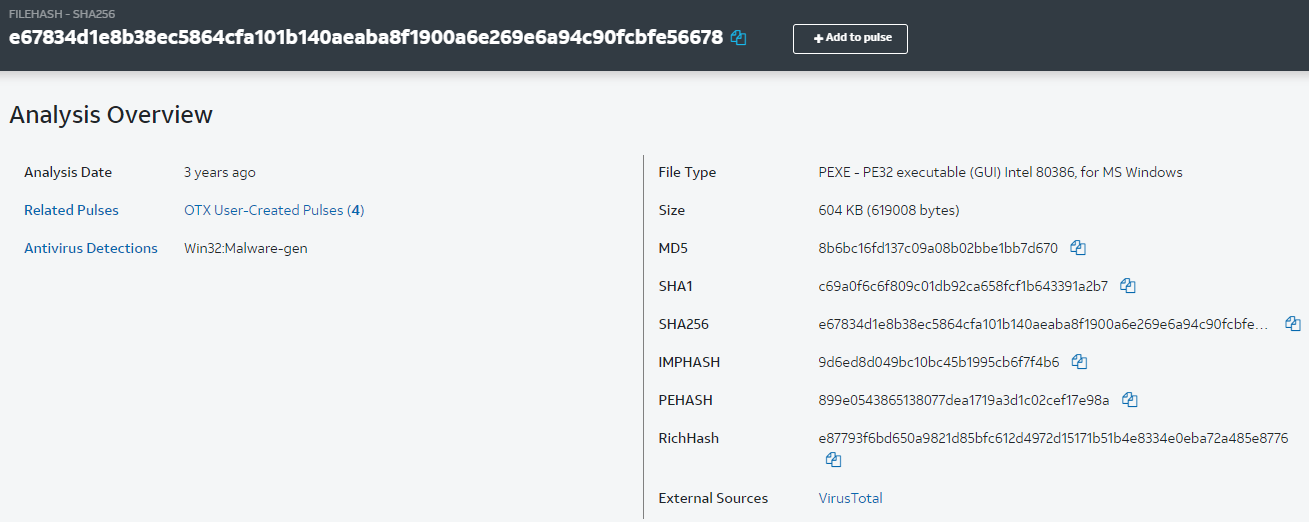1309x522 pixels.
Task: Click the large hash title in header
Action: [365, 38]
